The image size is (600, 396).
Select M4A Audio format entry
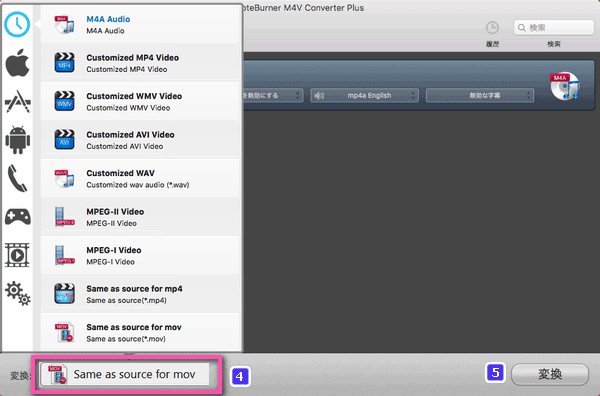[x=140, y=24]
